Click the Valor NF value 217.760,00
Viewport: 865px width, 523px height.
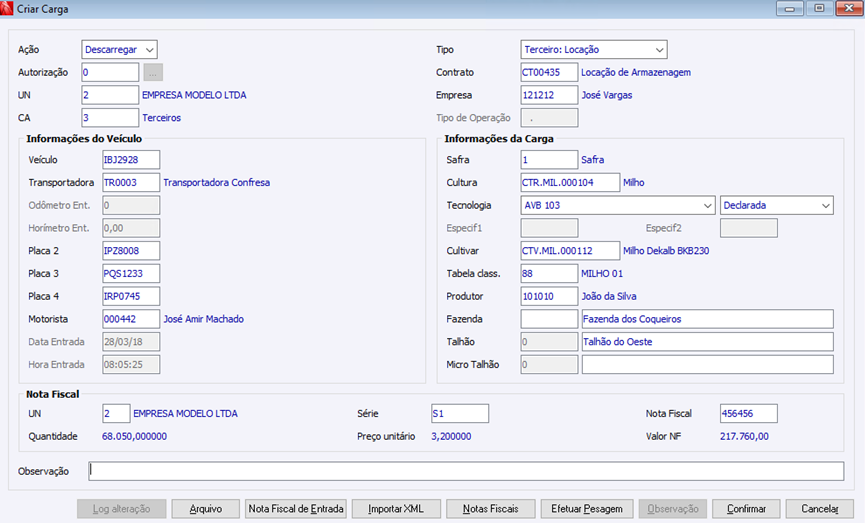pos(744,436)
